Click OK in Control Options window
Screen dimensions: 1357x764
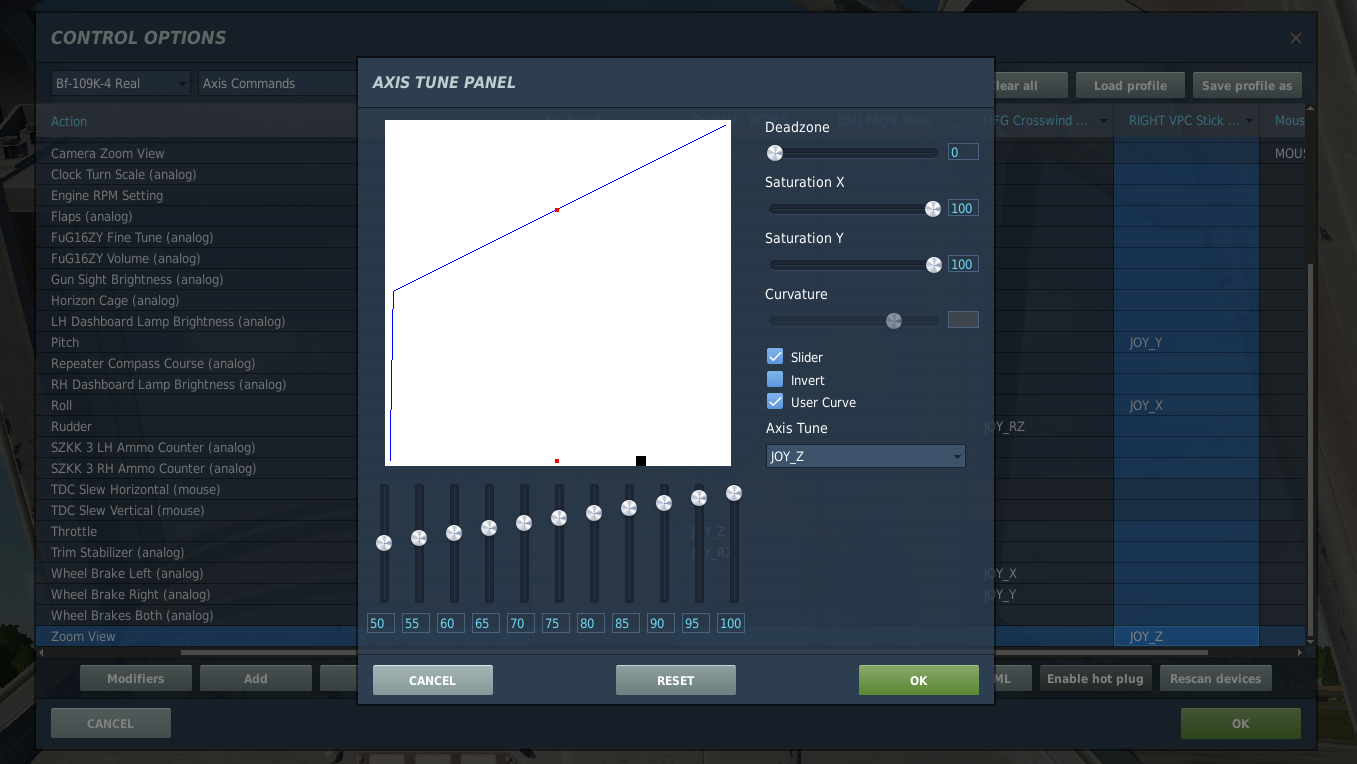[1241, 723]
